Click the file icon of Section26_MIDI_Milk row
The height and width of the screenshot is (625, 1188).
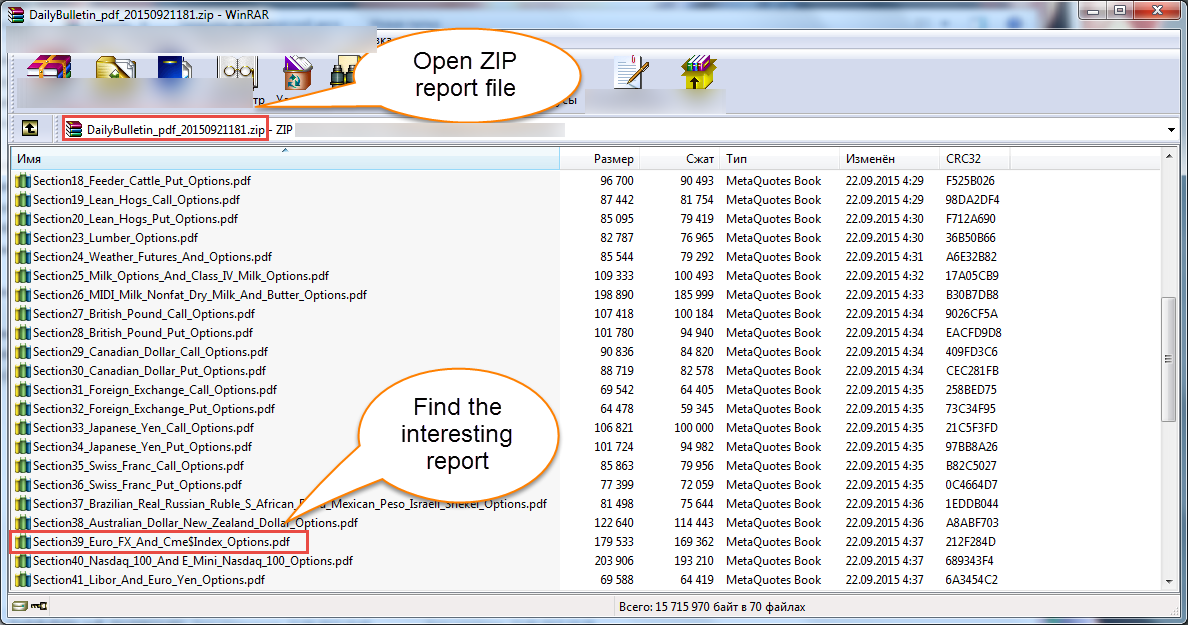coord(23,294)
